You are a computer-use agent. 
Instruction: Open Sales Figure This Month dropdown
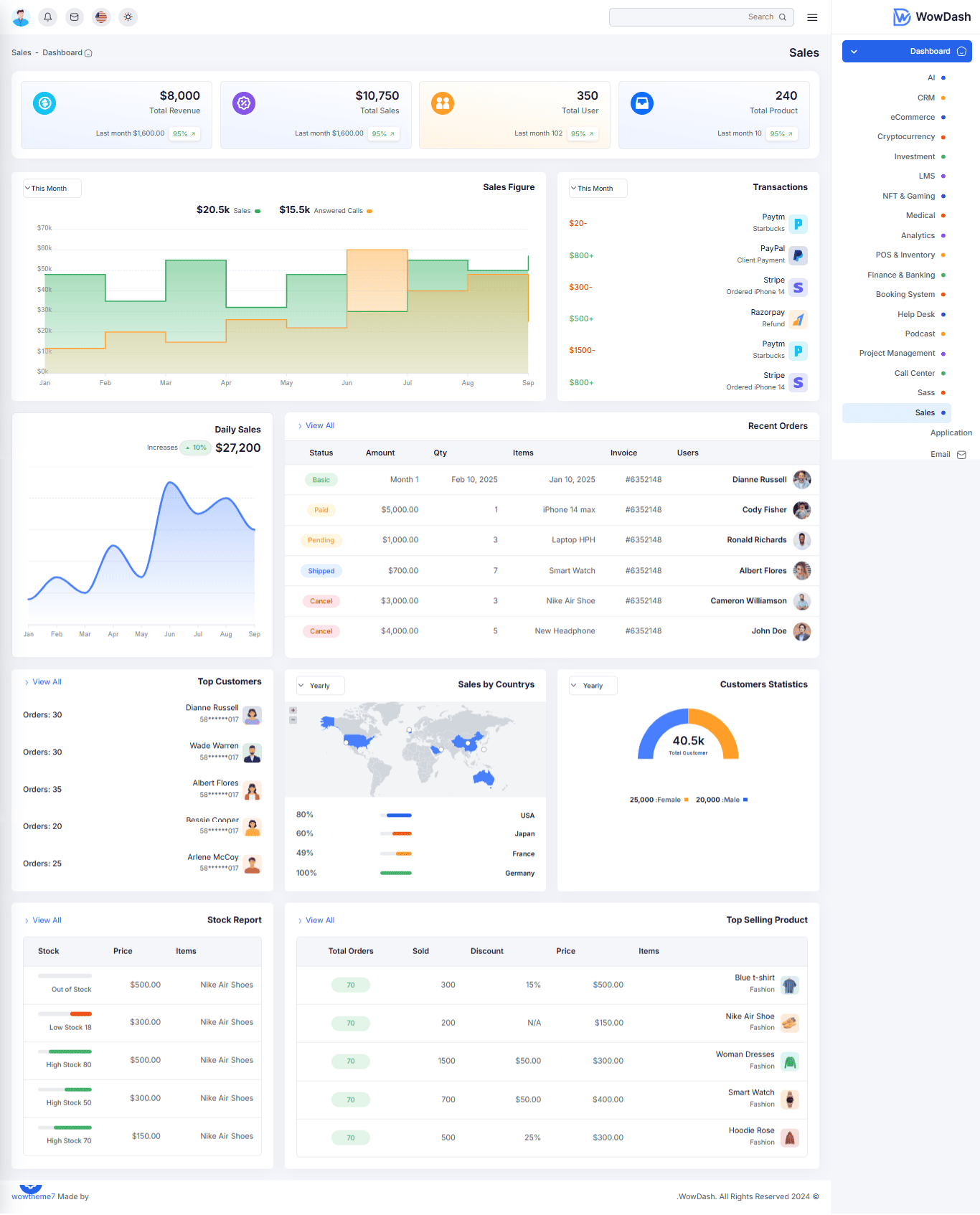(52, 189)
